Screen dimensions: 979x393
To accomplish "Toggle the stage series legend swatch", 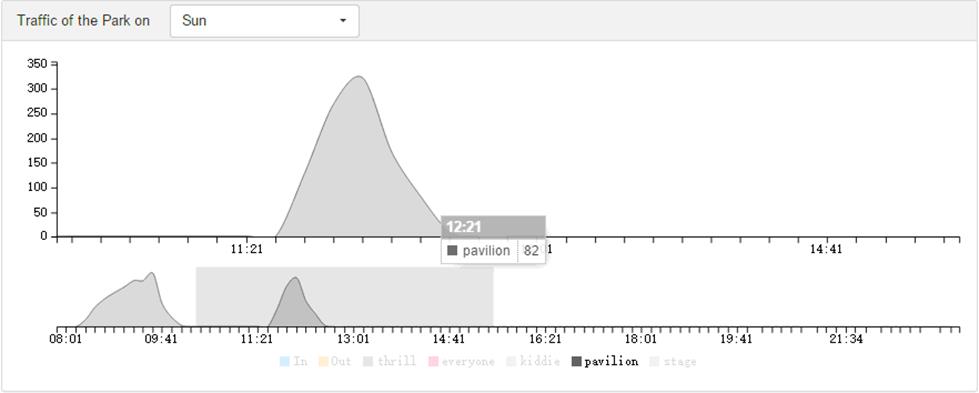I will 654,361.
